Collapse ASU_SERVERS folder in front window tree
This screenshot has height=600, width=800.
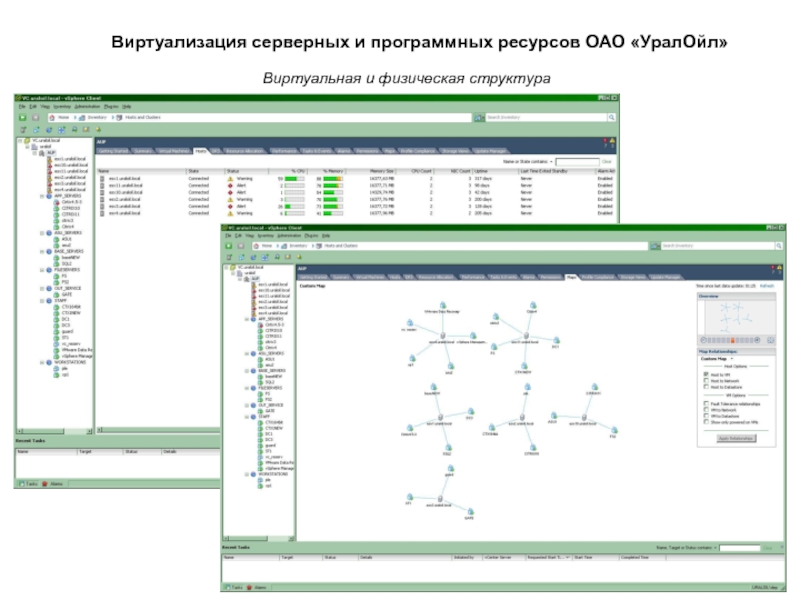(x=247, y=354)
